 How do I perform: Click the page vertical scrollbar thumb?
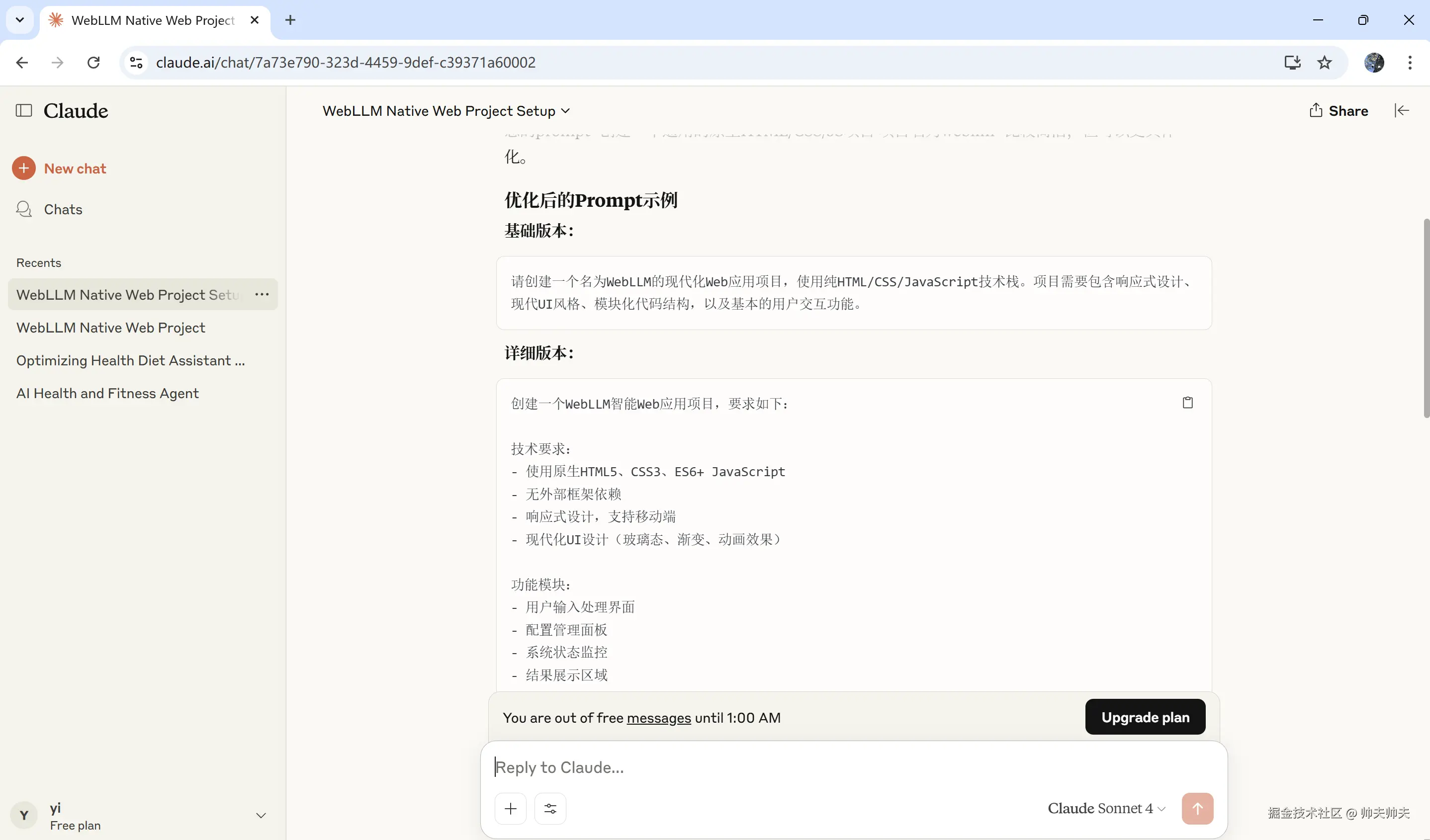[x=1426, y=318]
